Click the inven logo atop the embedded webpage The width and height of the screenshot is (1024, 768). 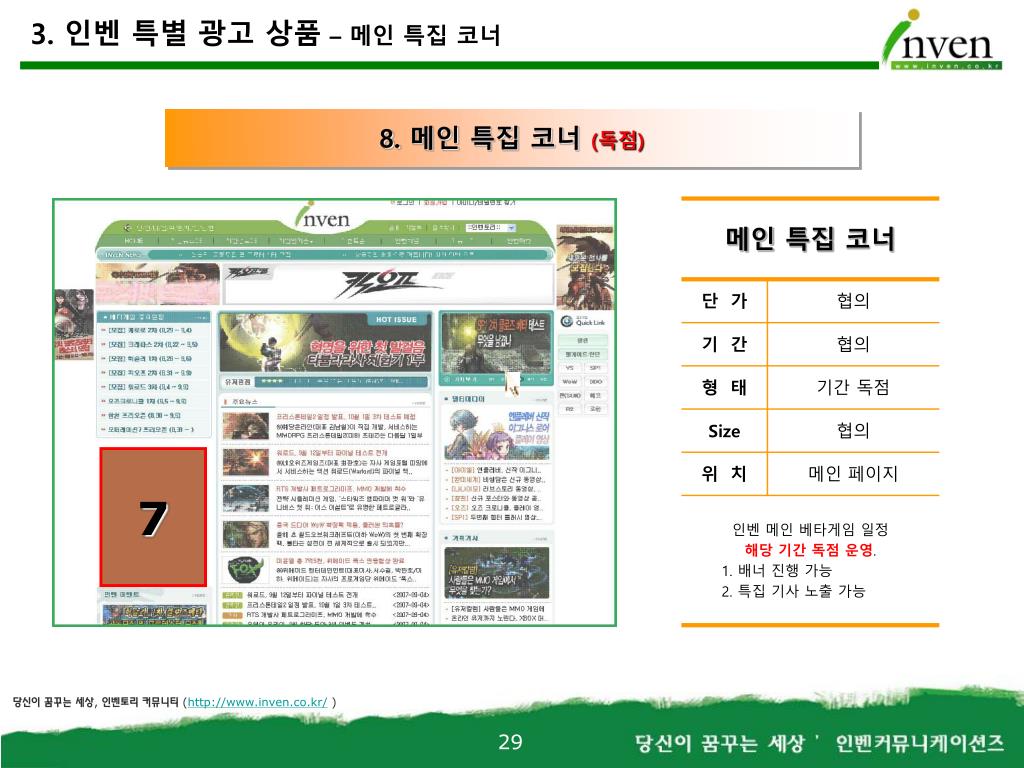[322, 216]
